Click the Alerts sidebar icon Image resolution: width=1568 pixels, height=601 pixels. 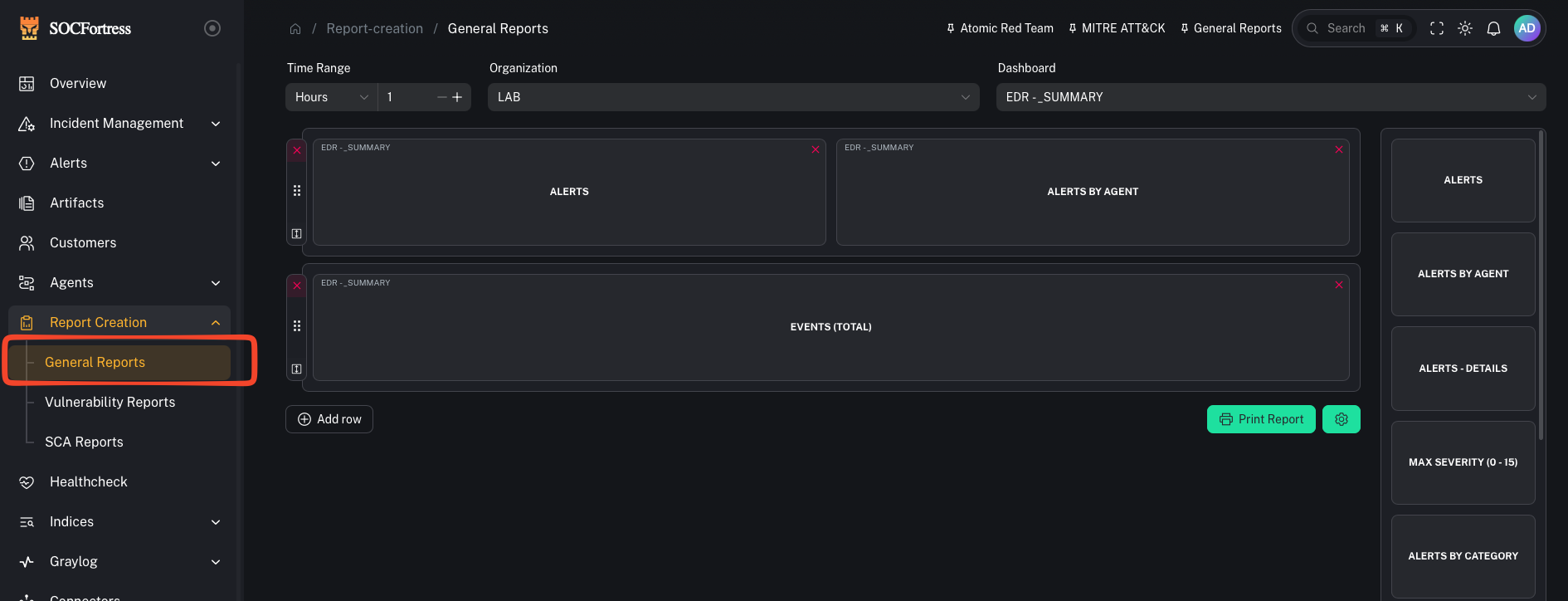click(27, 163)
